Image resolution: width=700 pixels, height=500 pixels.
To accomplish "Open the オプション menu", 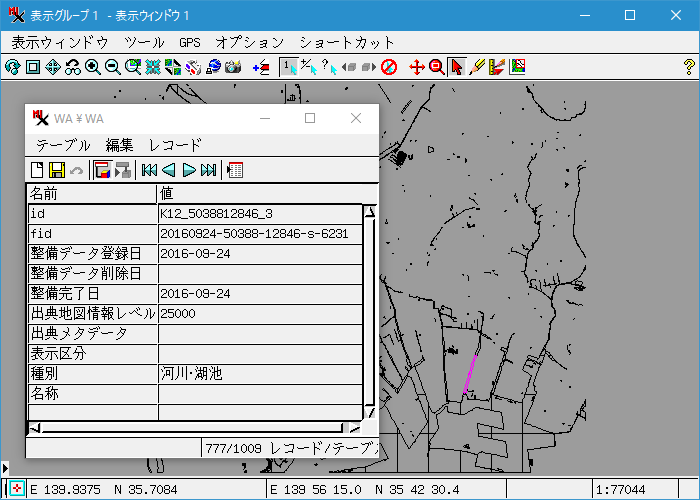I will point(249,43).
